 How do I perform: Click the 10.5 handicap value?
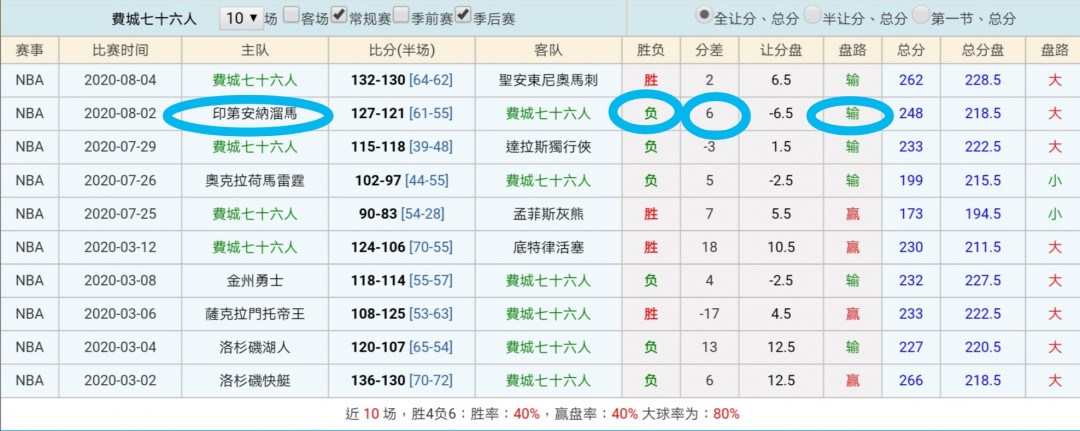(781, 246)
